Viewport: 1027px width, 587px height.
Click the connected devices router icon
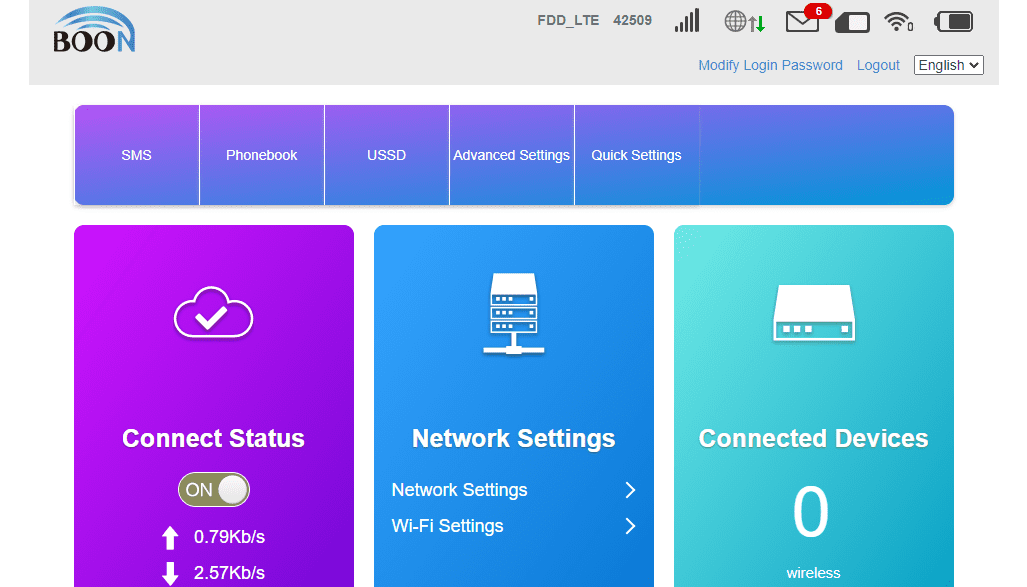[813, 314]
